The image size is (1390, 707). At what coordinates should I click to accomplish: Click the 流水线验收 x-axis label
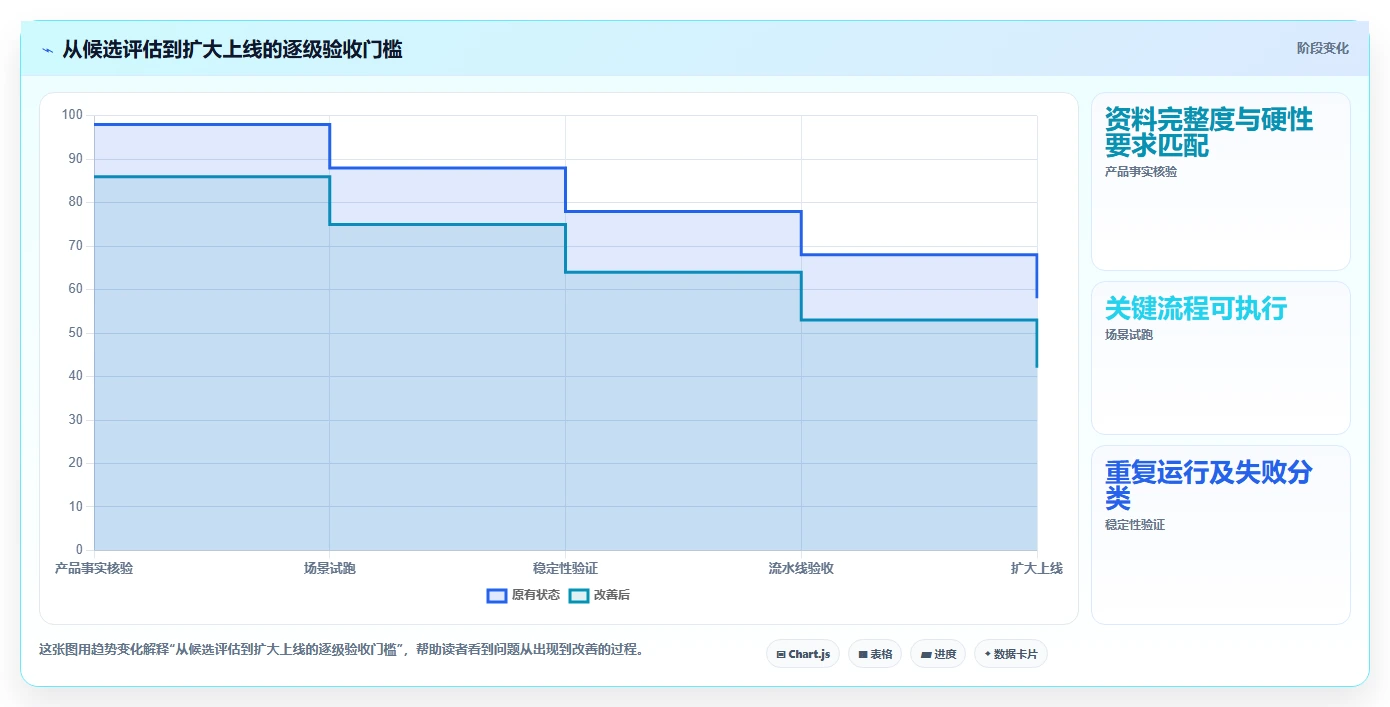tap(801, 568)
